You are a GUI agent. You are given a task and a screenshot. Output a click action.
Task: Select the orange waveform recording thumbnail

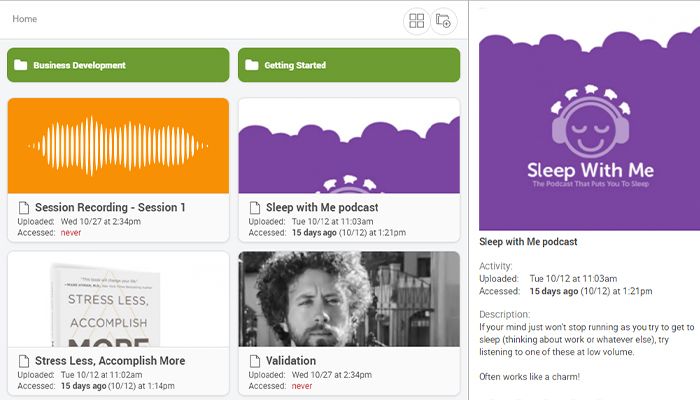(x=118, y=145)
